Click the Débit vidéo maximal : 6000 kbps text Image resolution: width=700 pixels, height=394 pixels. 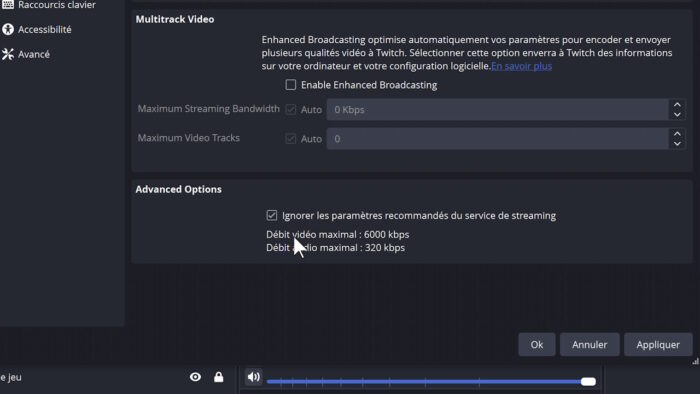coord(338,235)
